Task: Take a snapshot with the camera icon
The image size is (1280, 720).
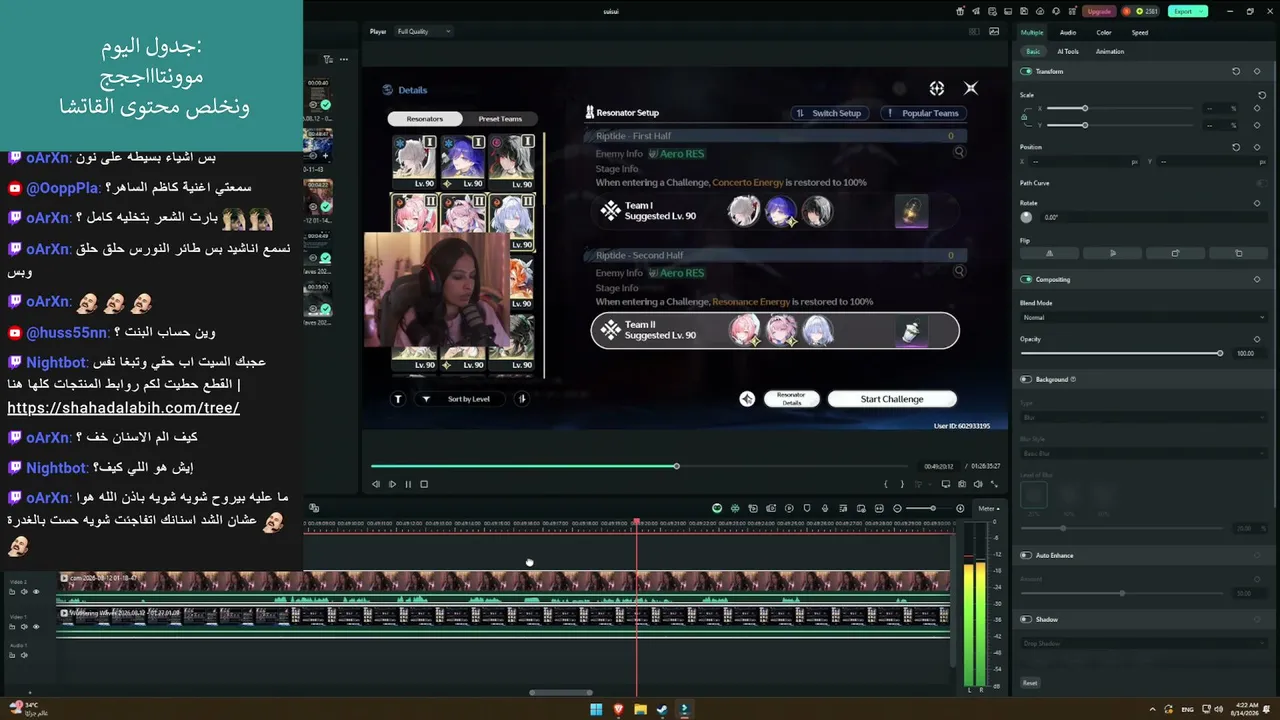Action: [x=962, y=484]
